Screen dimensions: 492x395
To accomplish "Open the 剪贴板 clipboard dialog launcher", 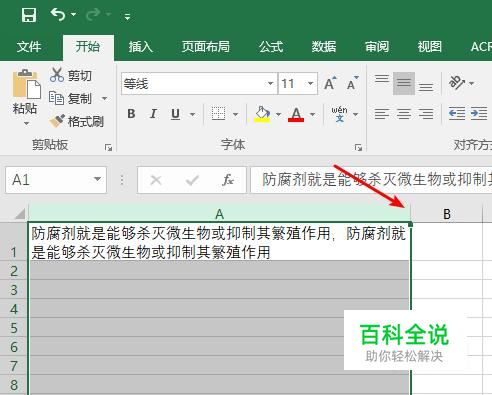I will [x=108, y=147].
